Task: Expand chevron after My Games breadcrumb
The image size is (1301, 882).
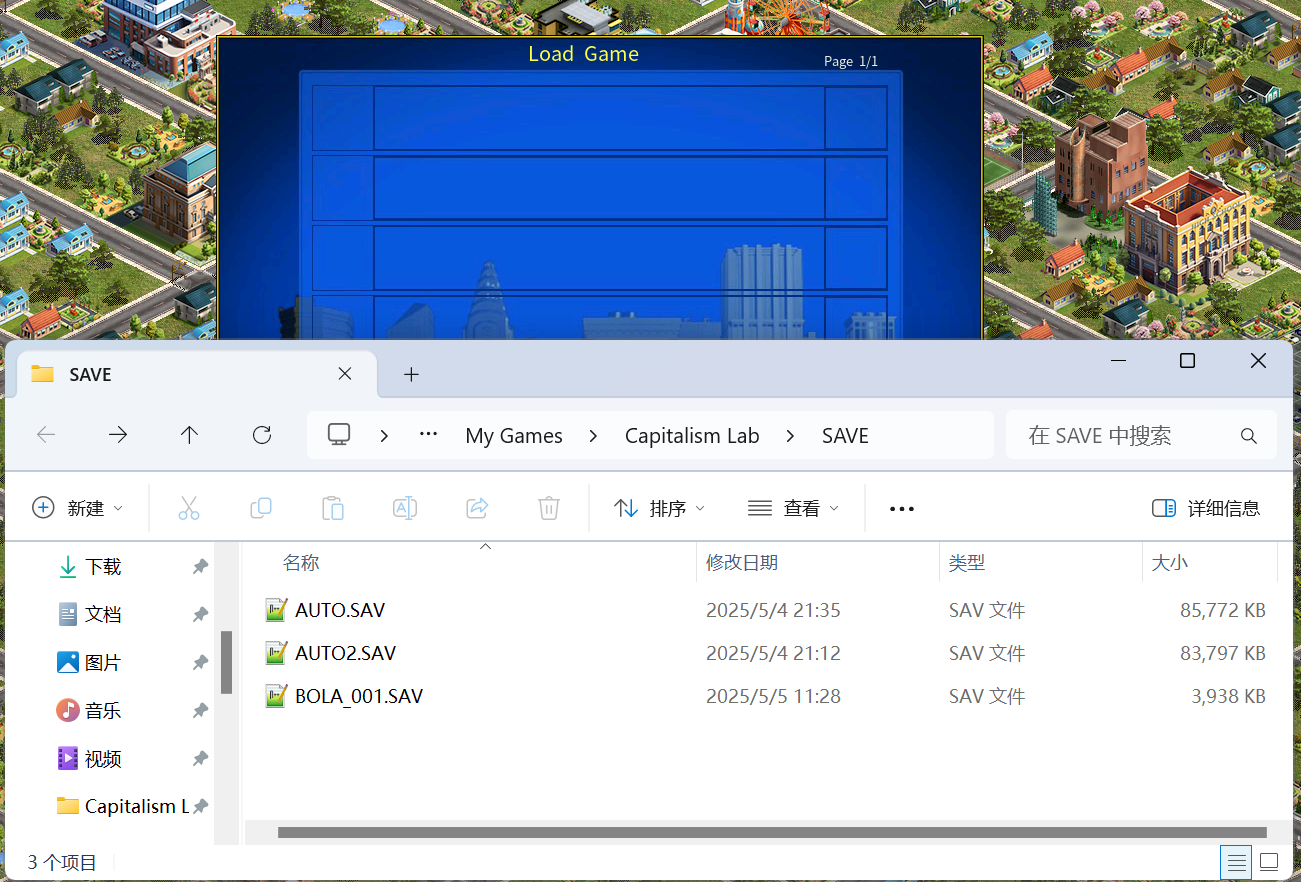Action: 594,436
